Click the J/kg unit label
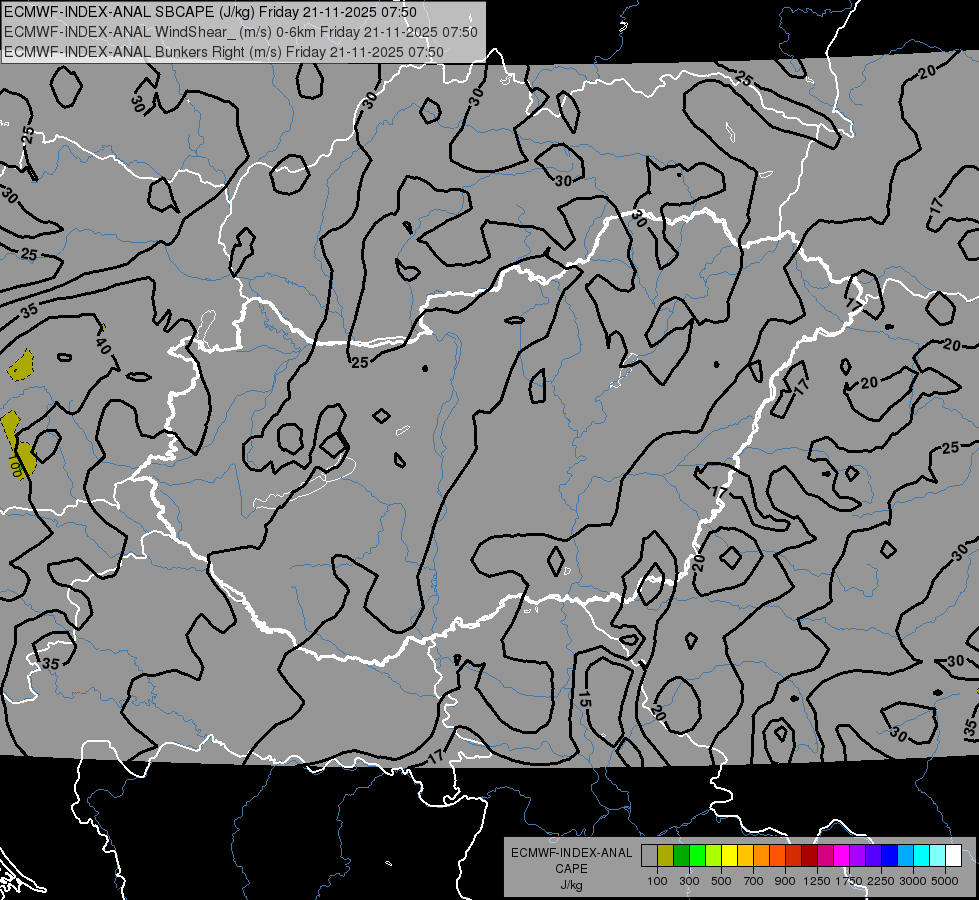Viewport: 979px width, 900px height. (x=571, y=885)
